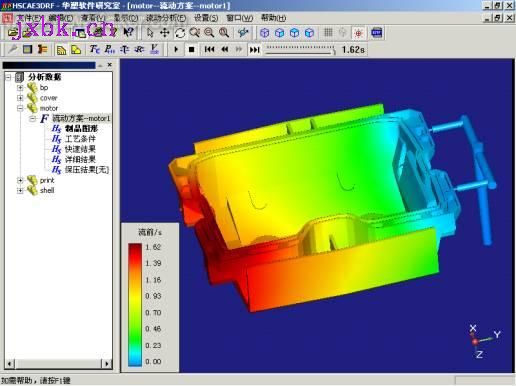Click the velocity V result icon
516x386 pixels.
coord(154,50)
